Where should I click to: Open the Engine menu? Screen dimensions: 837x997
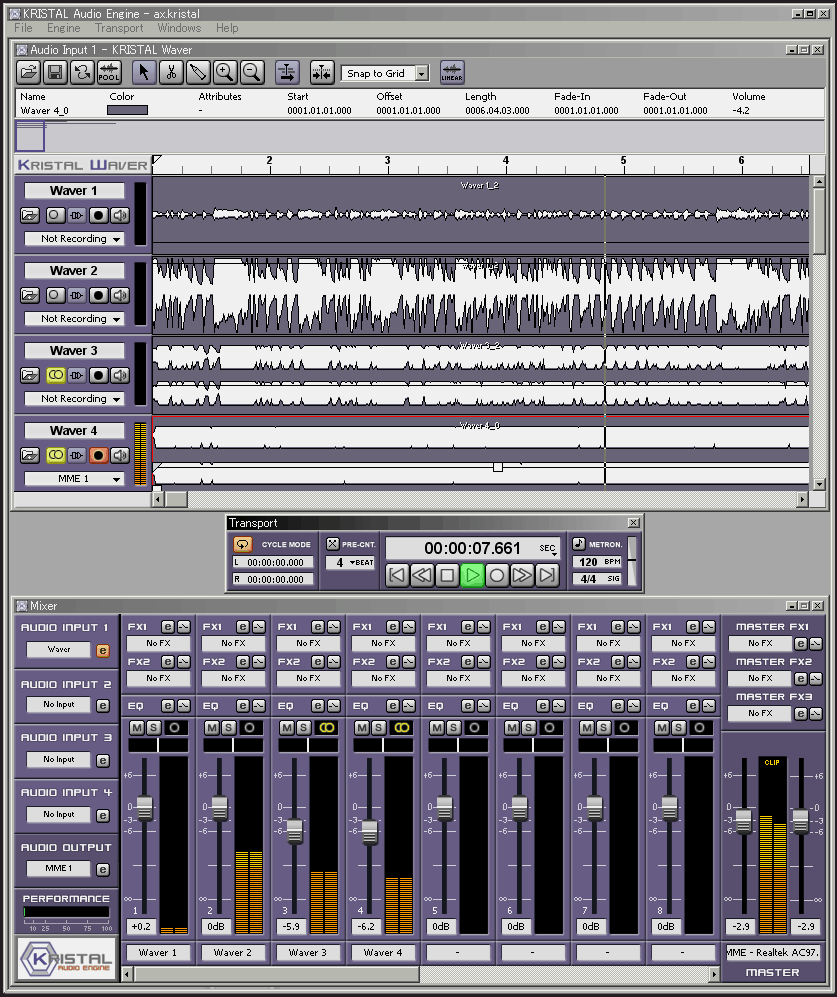63,28
